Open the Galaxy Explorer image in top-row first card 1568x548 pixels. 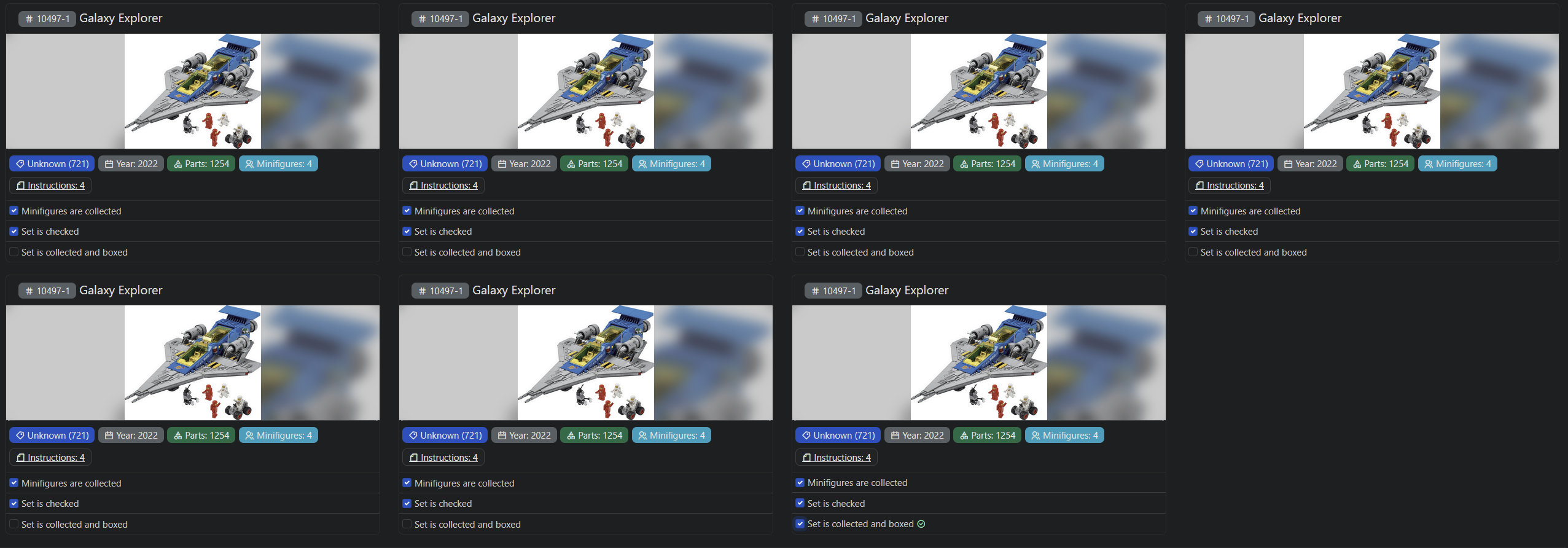click(193, 91)
